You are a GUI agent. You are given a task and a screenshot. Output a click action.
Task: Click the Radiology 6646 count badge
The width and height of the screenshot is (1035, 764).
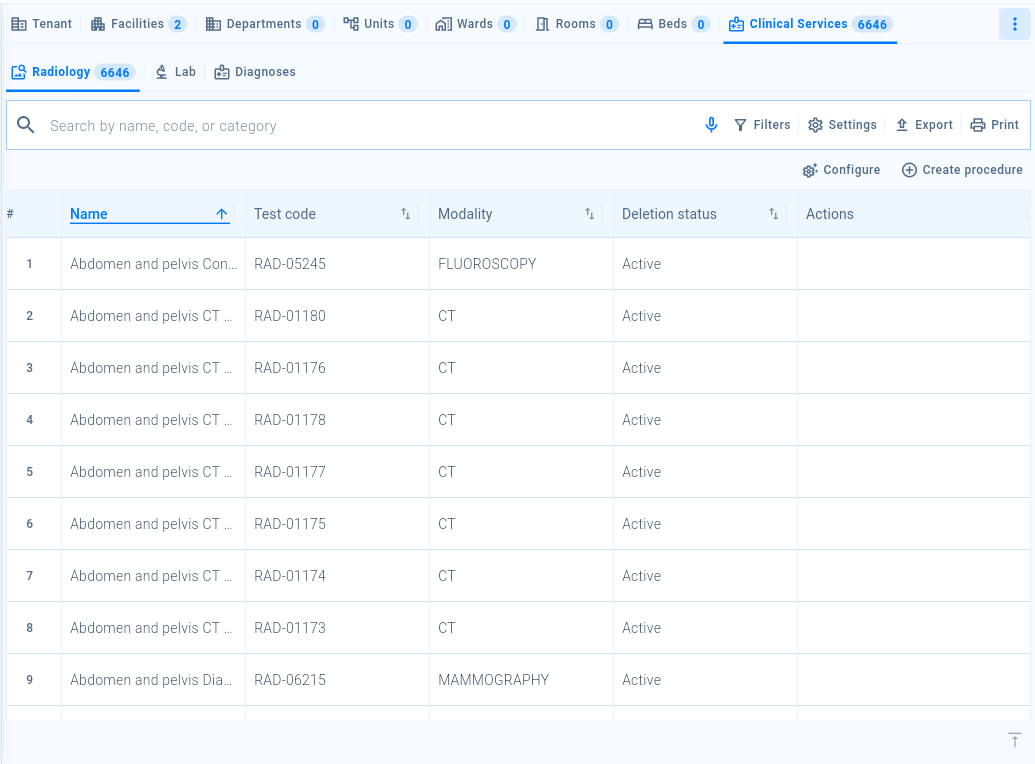pos(115,73)
